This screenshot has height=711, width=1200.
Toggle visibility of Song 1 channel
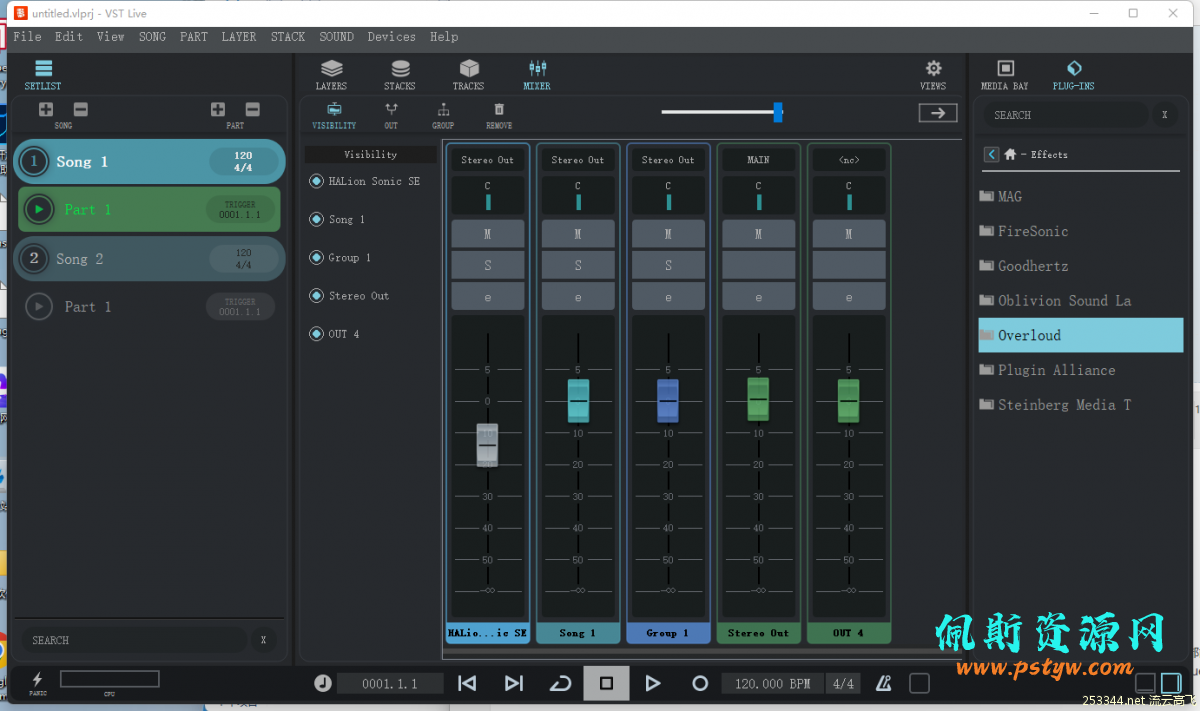point(317,219)
